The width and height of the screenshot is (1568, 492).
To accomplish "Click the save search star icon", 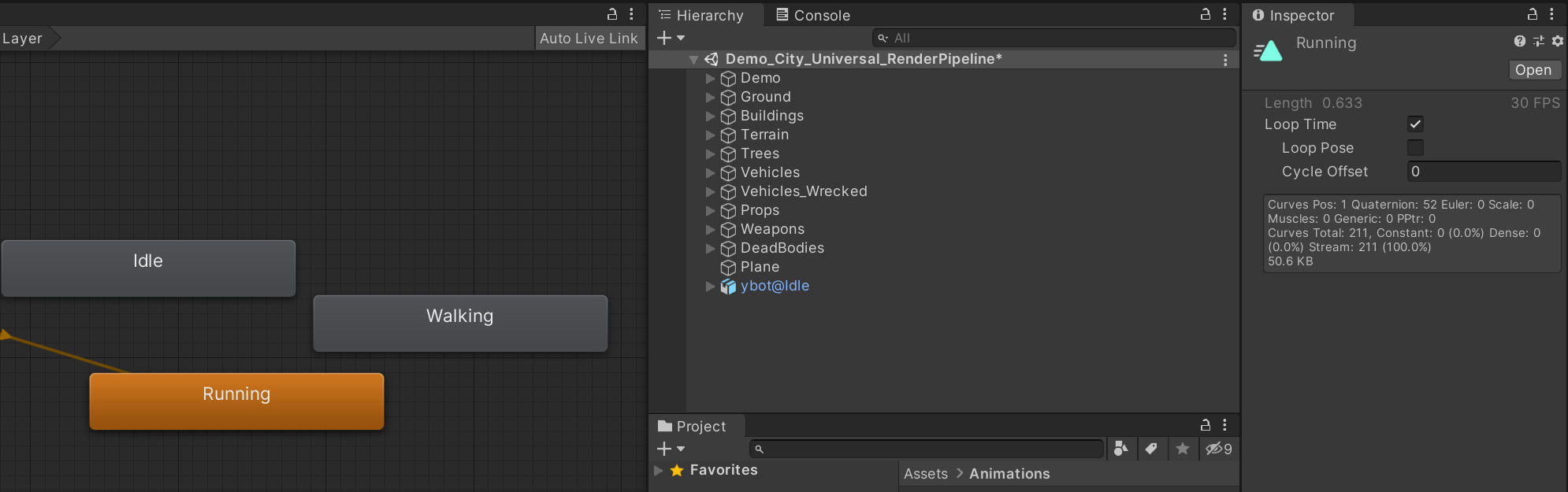I will tap(1183, 449).
